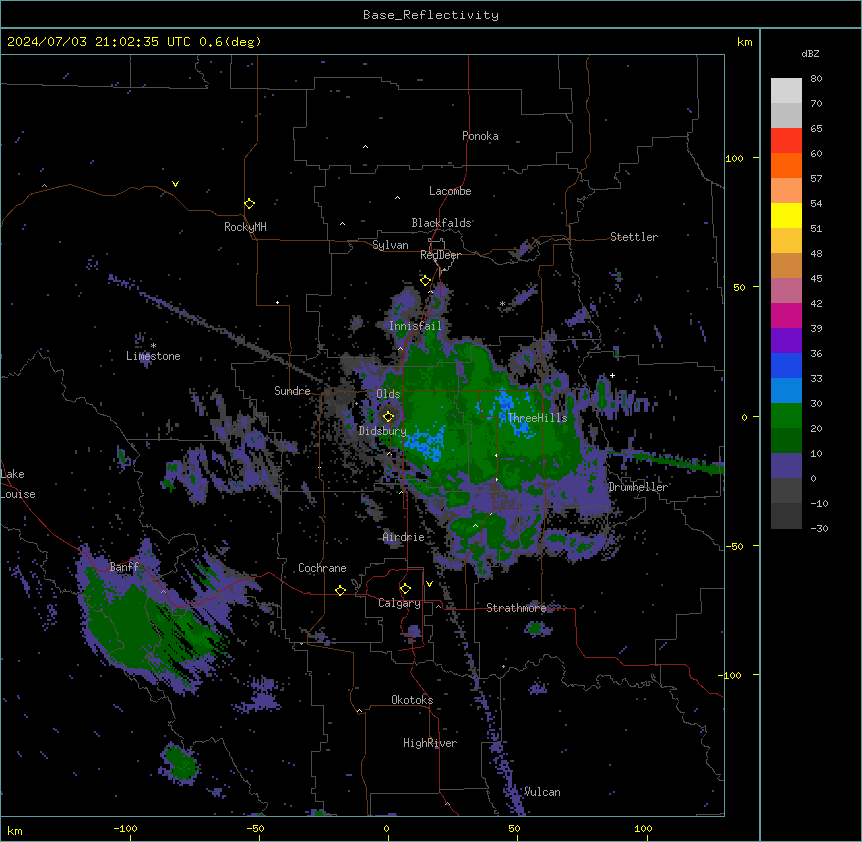Viewport: 862px width, 842px height.
Task: Click the Airdrie city label
Action: point(404,537)
